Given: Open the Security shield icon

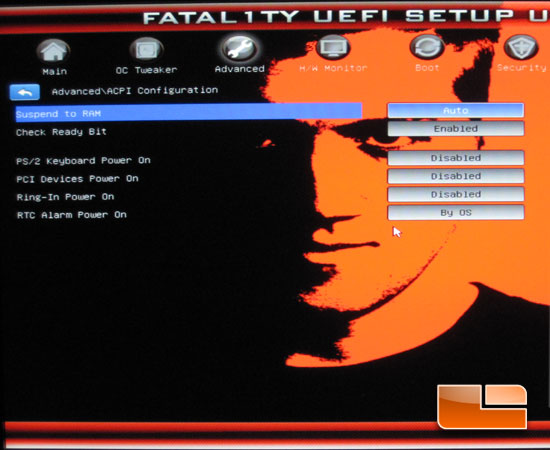Looking at the screenshot, I should pyautogui.click(x=521, y=47).
